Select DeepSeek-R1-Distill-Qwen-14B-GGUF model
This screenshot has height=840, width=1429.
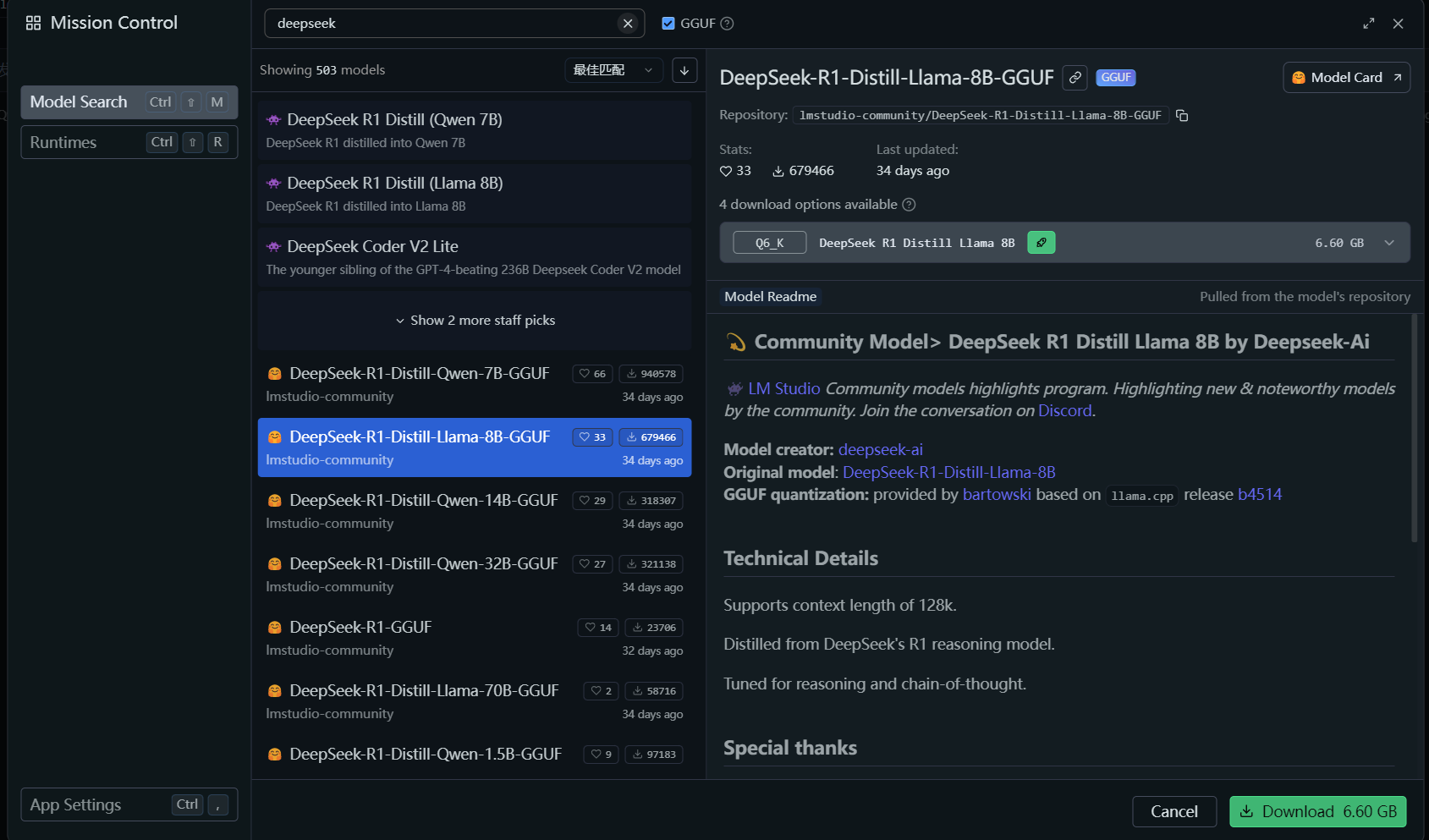tap(475, 511)
